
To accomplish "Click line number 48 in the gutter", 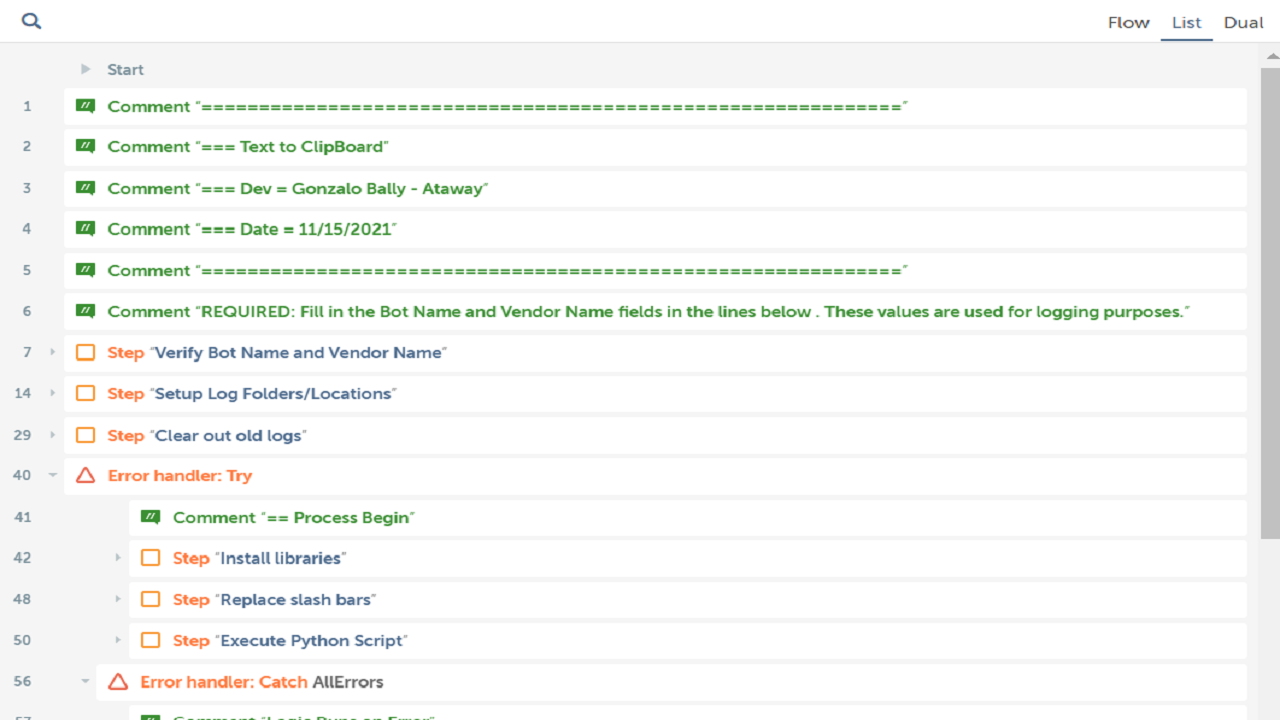I will pos(23,599).
